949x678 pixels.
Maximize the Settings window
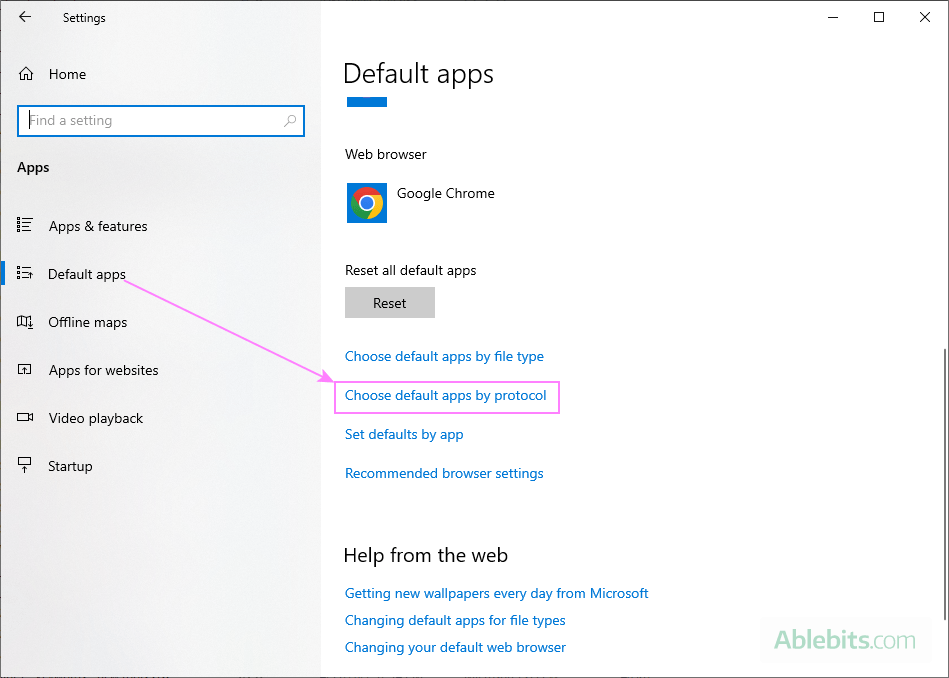[x=879, y=17]
